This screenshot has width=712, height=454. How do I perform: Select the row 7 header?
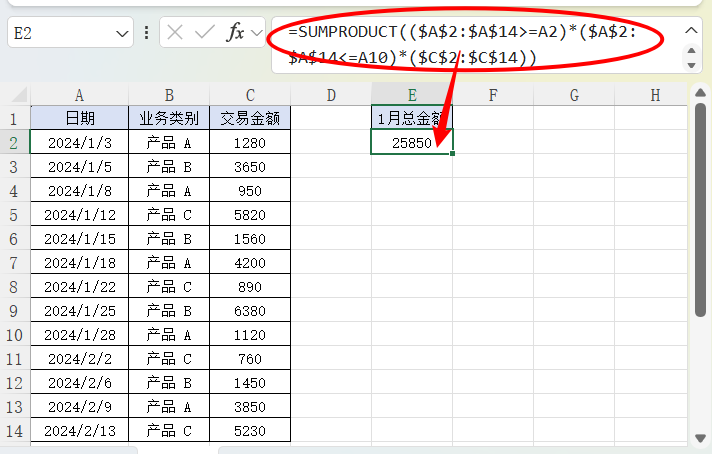pyautogui.click(x=14, y=263)
